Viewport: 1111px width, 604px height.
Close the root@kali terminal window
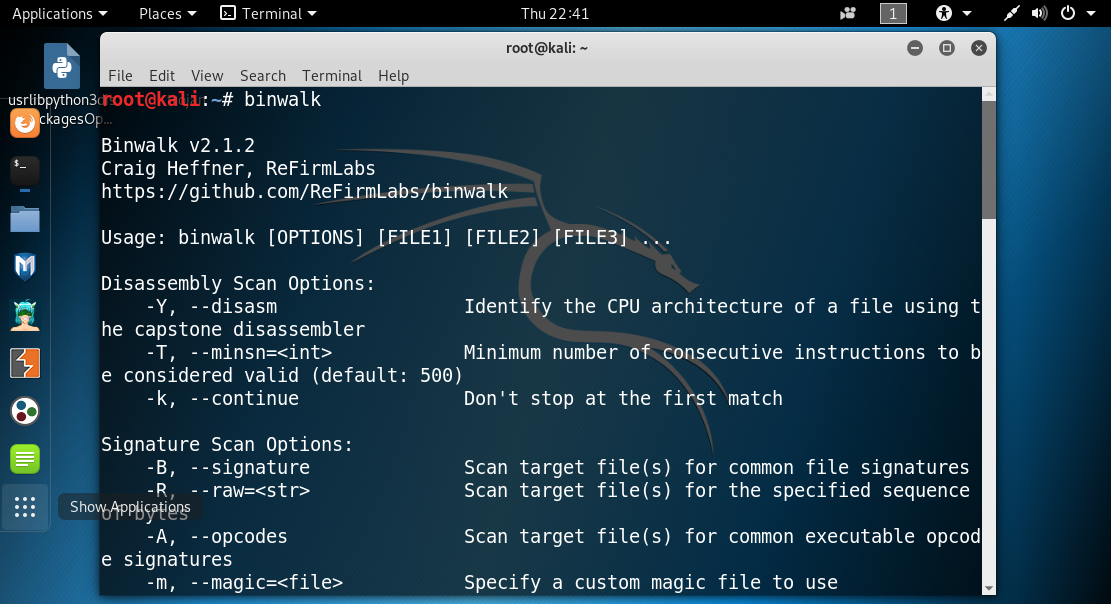979,48
